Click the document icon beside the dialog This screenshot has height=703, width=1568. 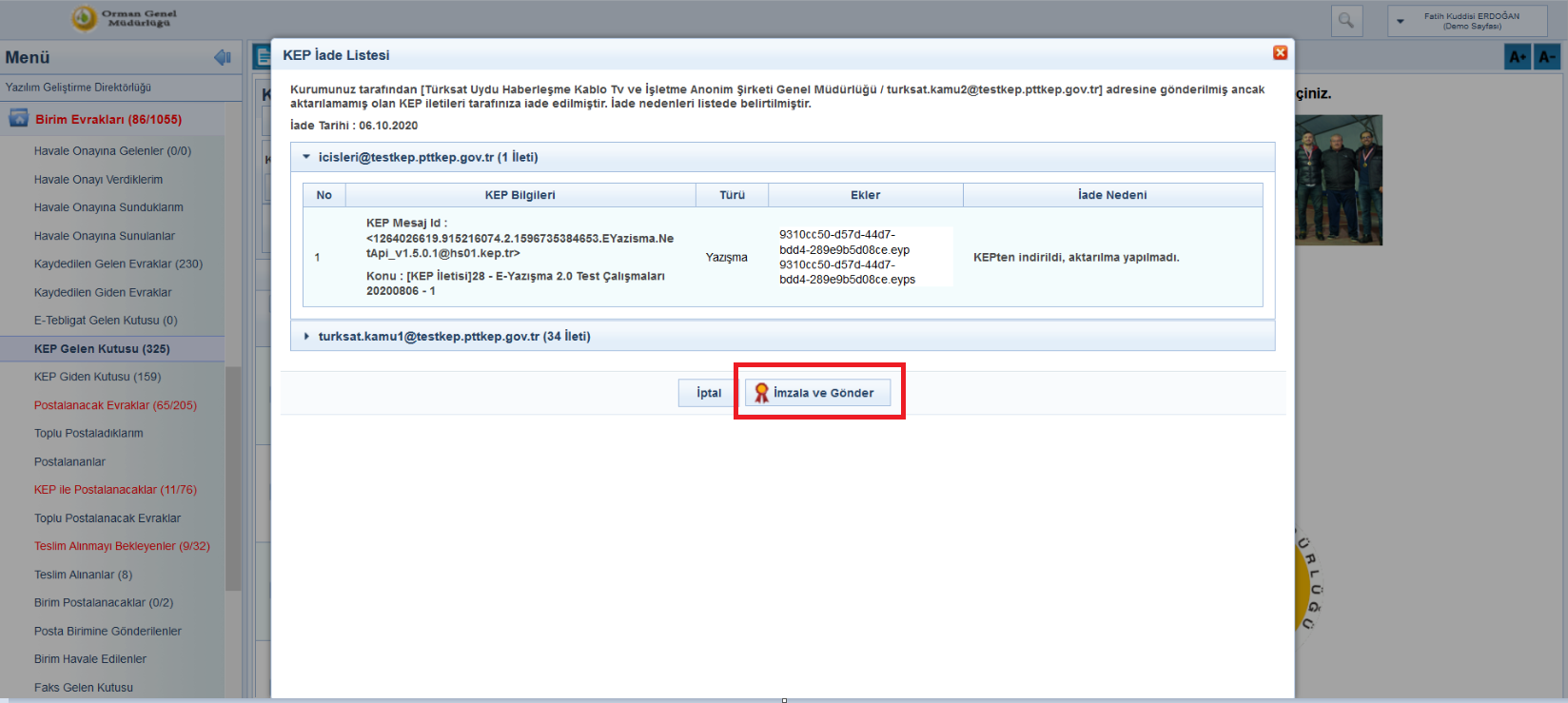click(261, 57)
